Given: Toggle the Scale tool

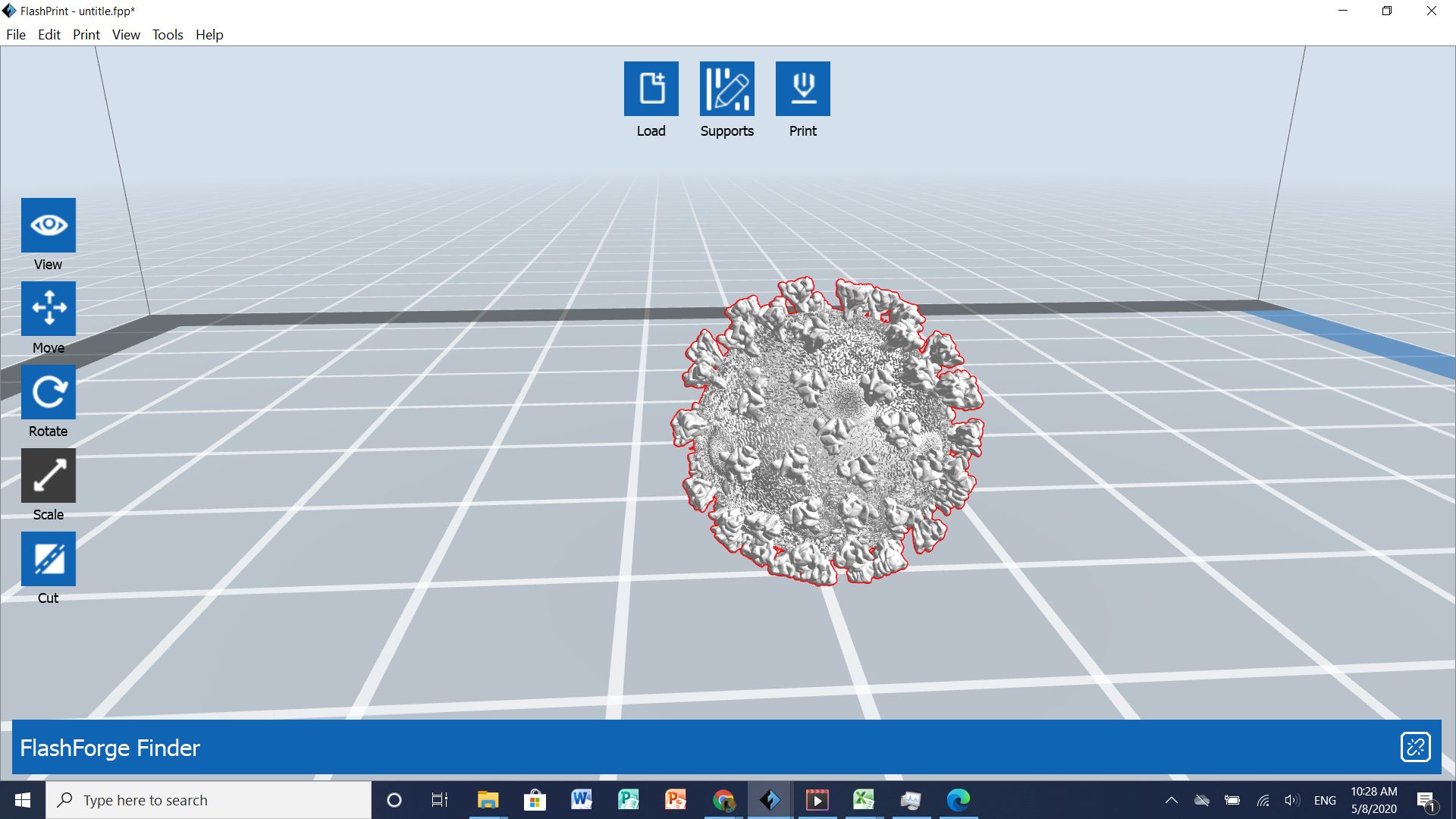Looking at the screenshot, I should tap(49, 475).
